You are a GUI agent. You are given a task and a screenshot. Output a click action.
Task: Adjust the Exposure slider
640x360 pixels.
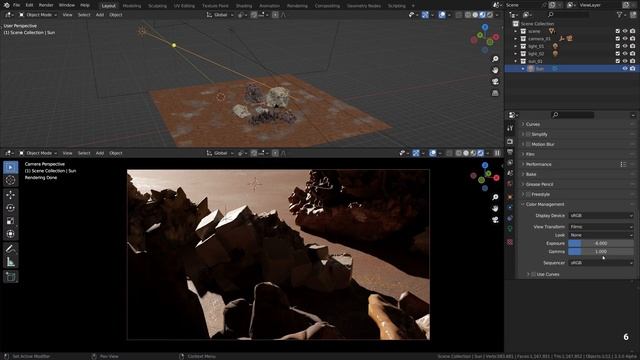tap(601, 243)
